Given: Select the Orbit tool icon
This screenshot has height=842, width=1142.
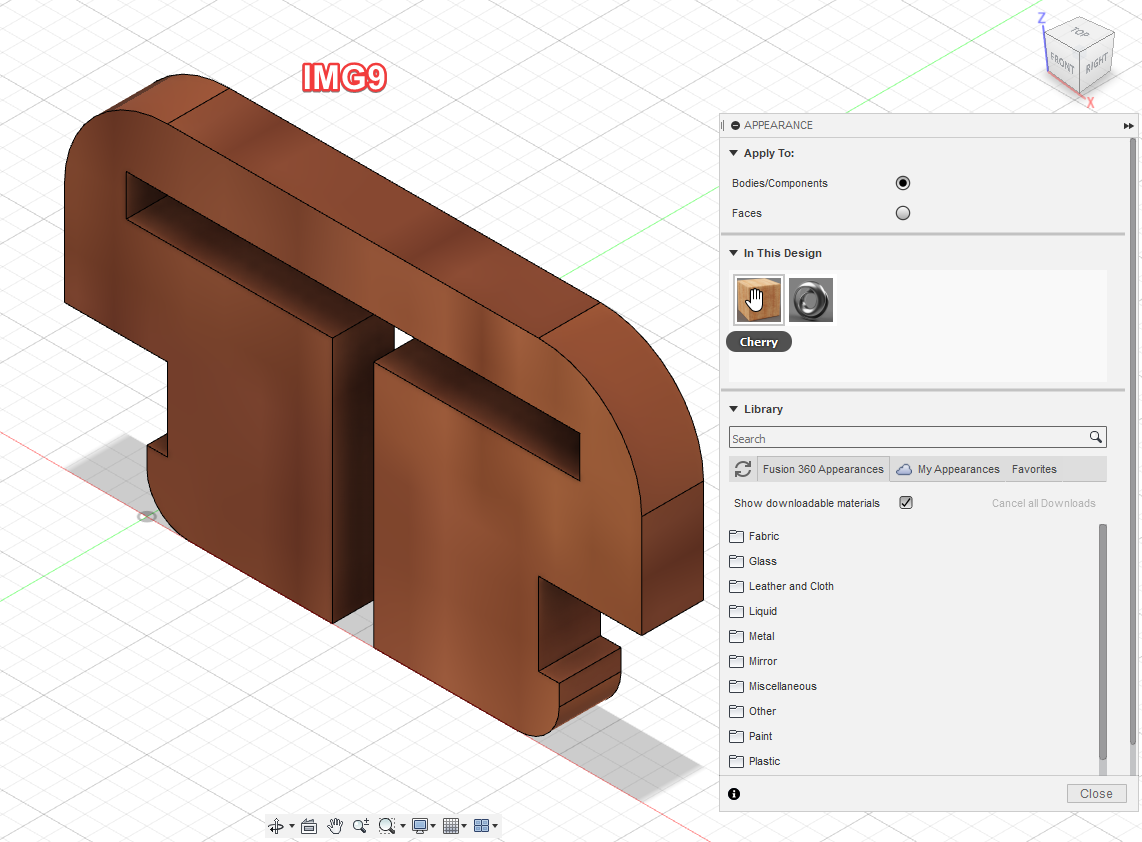Looking at the screenshot, I should click(275, 826).
